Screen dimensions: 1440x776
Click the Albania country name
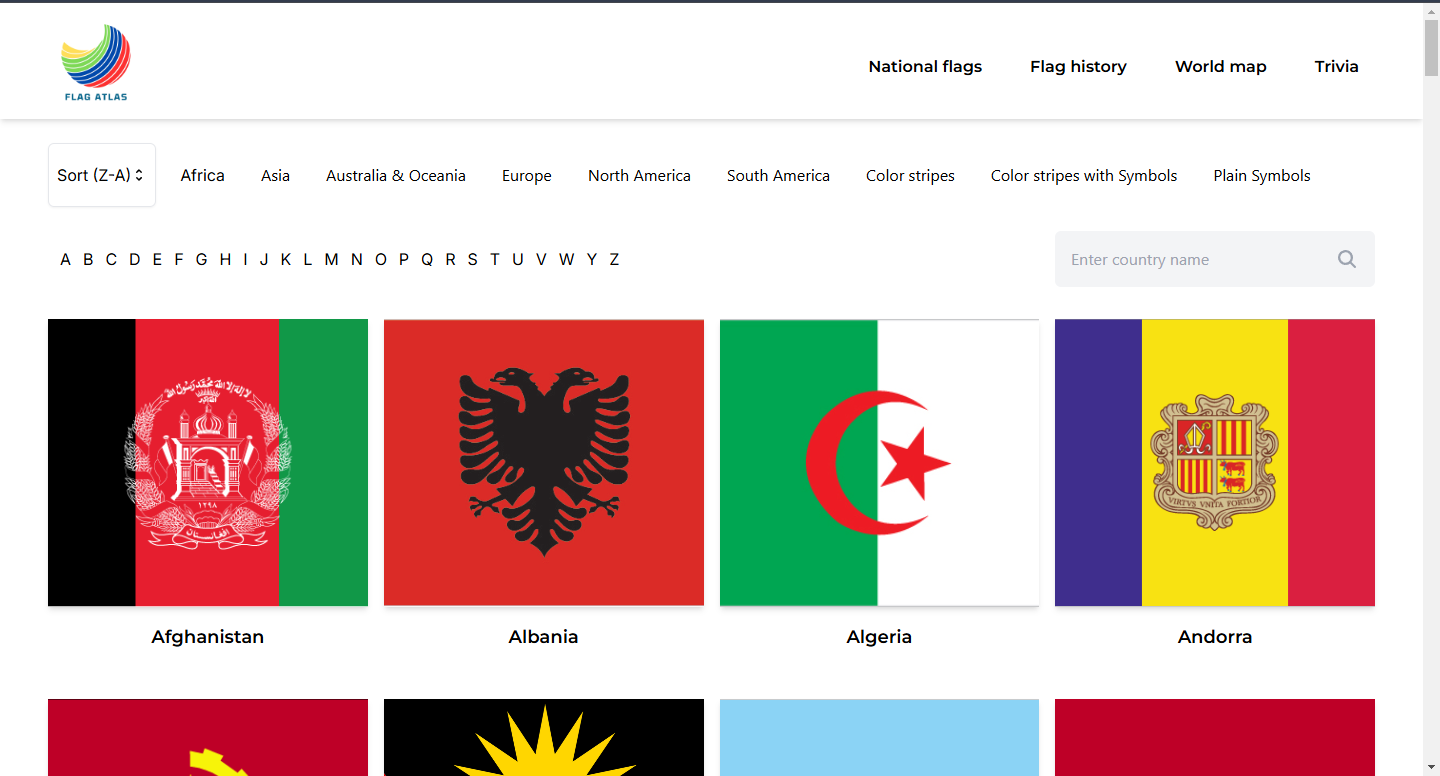point(544,637)
